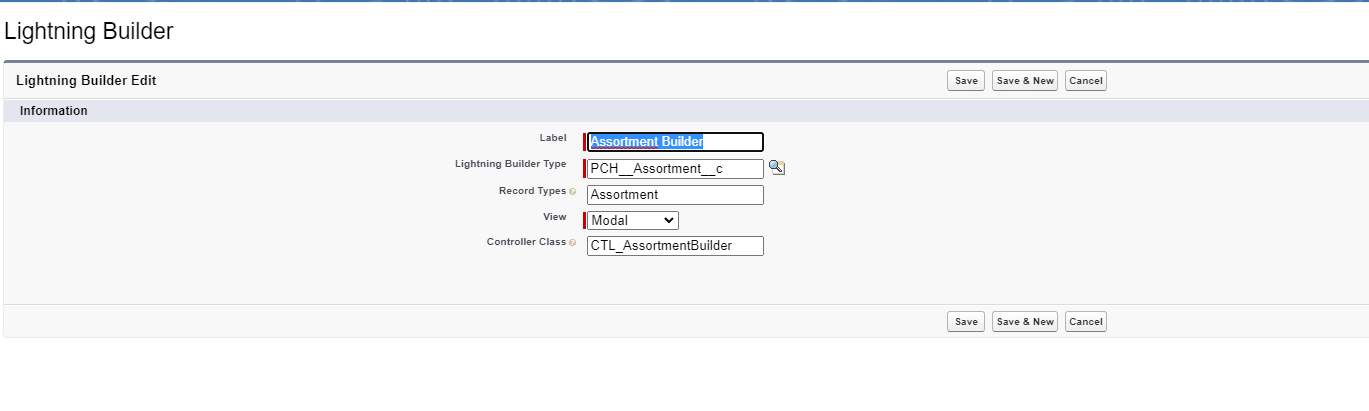Click the top Save button

point(965,81)
